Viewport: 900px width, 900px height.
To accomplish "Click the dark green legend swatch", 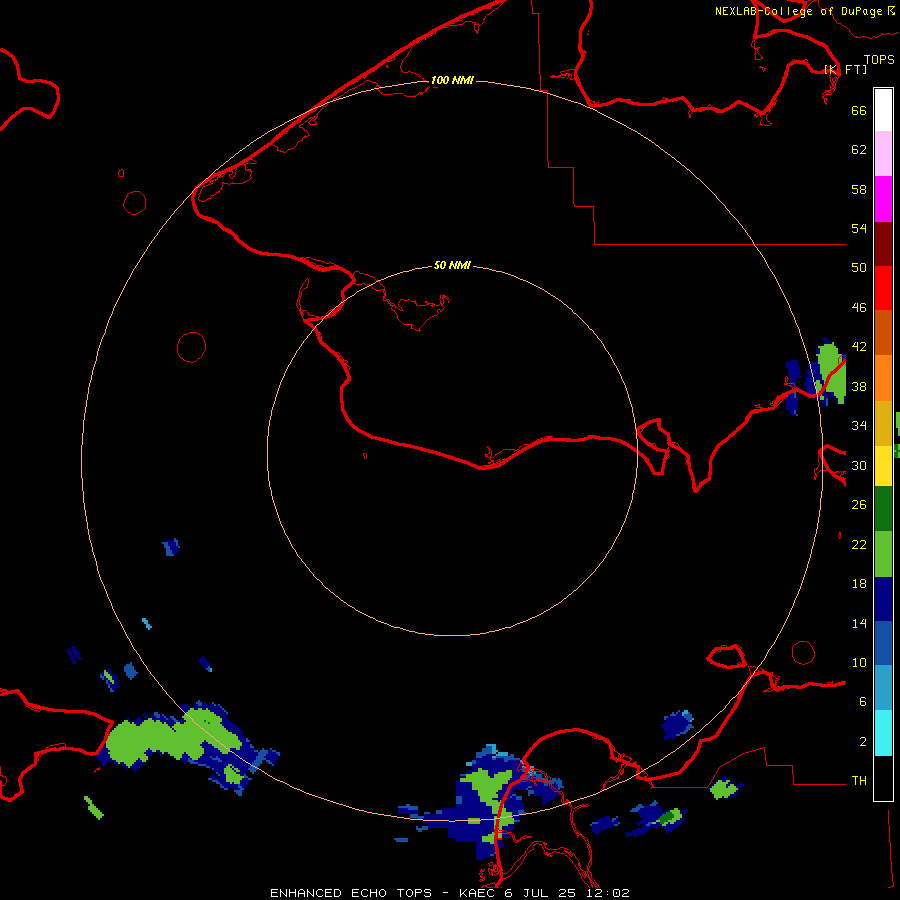I will coord(883,509).
